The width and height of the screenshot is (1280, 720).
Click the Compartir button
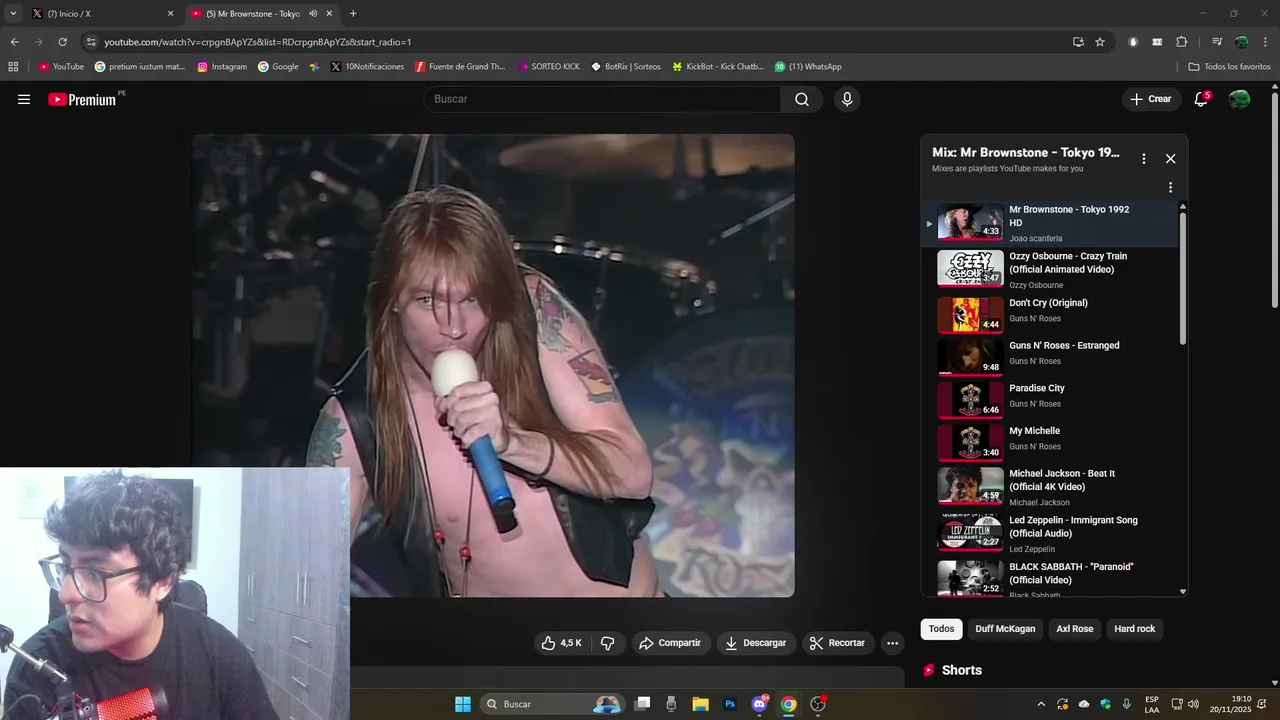click(671, 643)
